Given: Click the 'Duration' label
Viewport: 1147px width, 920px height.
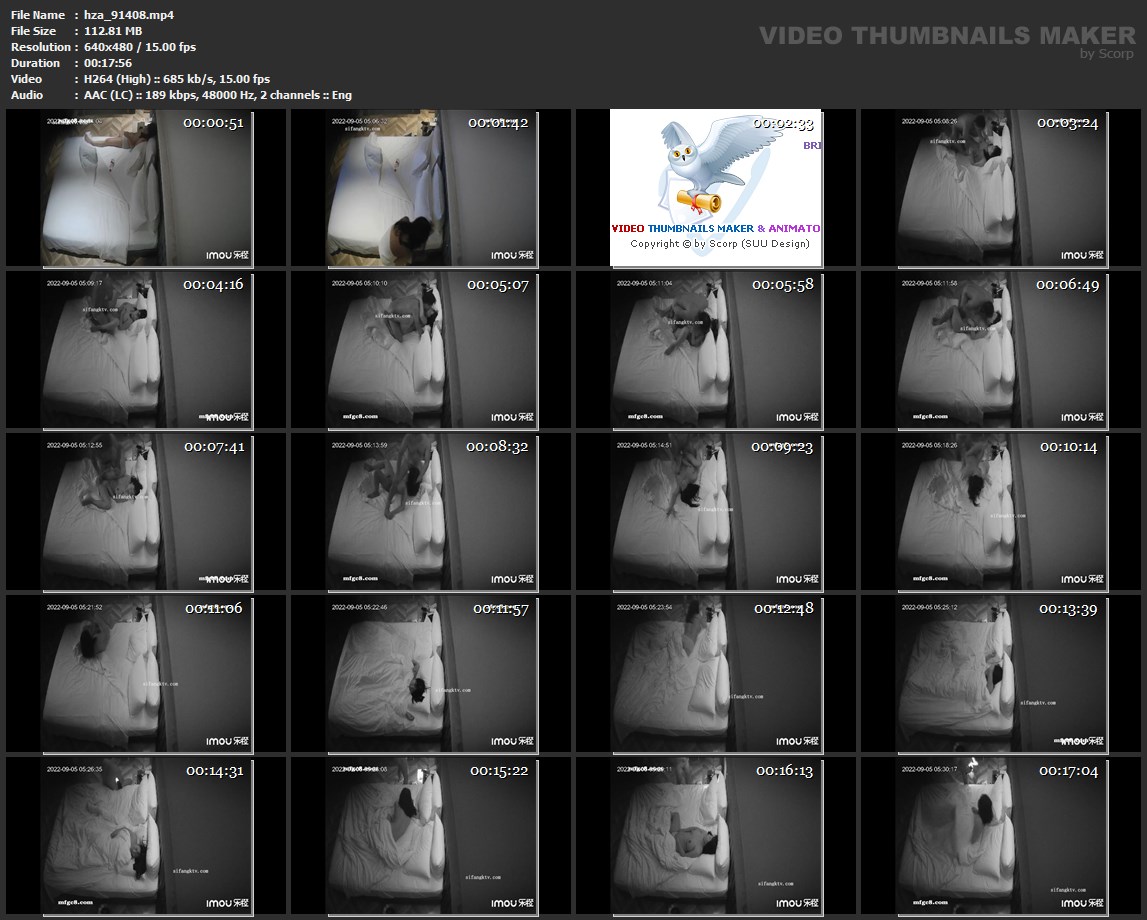Looking at the screenshot, I should 35,63.
